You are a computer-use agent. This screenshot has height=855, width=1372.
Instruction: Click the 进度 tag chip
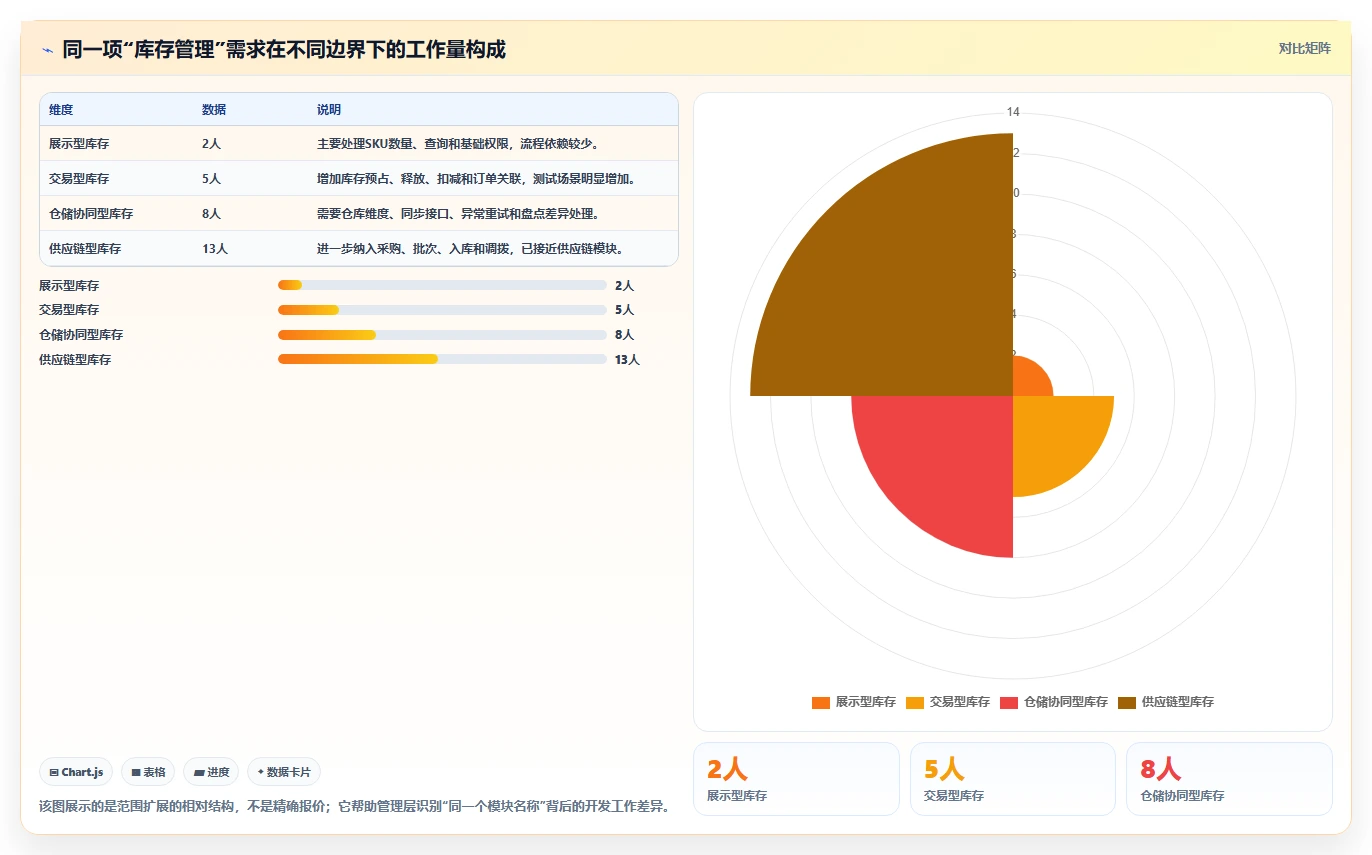click(211, 772)
